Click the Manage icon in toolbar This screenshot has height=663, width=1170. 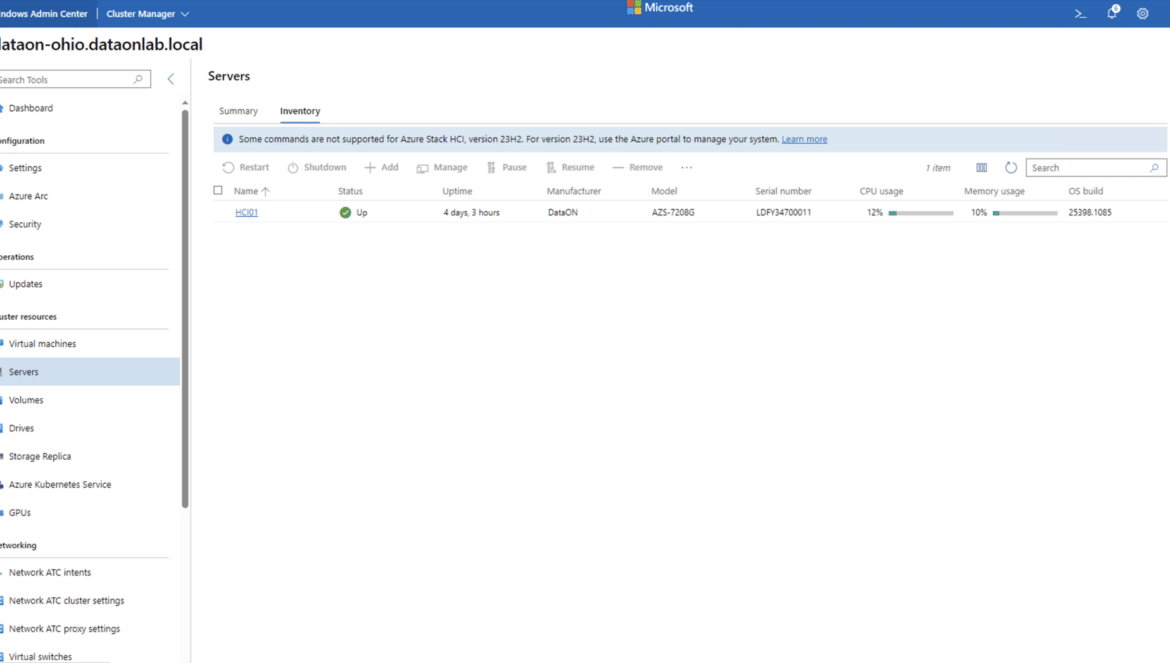422,169
